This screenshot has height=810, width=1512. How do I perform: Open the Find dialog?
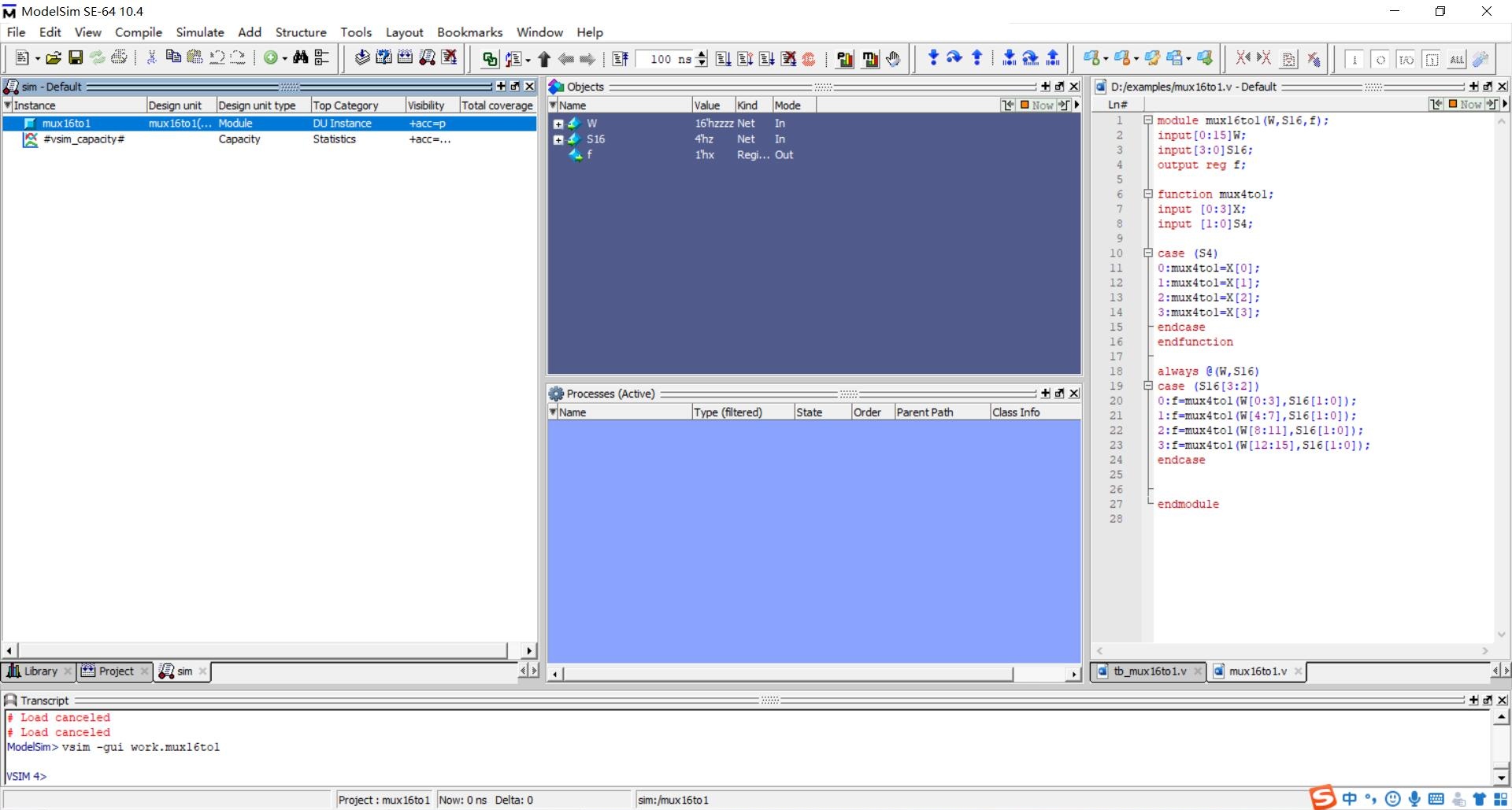301,57
